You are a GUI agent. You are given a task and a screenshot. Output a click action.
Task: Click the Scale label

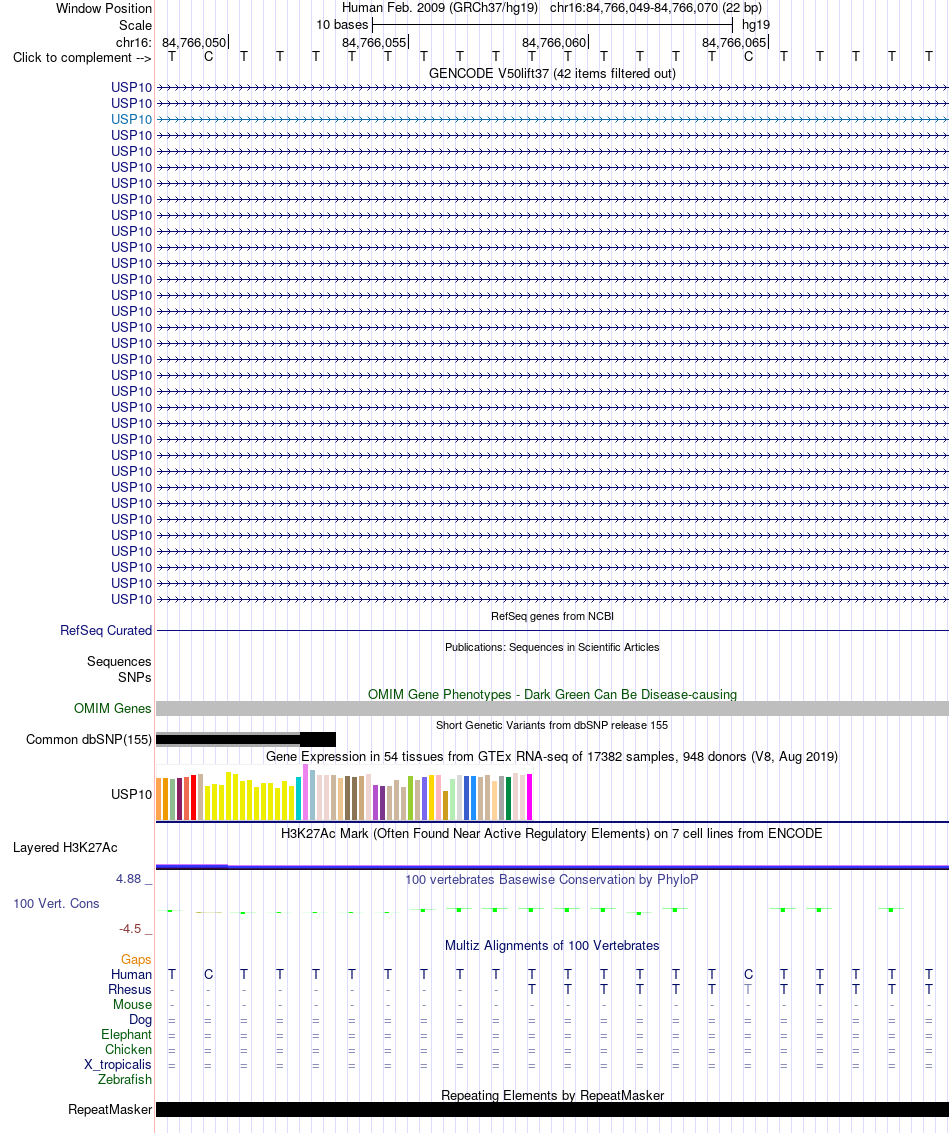(135, 25)
